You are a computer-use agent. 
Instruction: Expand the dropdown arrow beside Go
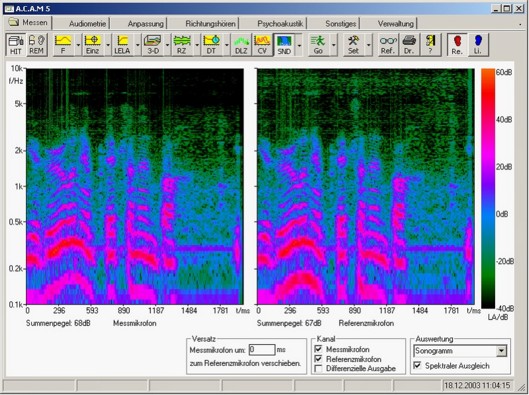click(x=334, y=45)
